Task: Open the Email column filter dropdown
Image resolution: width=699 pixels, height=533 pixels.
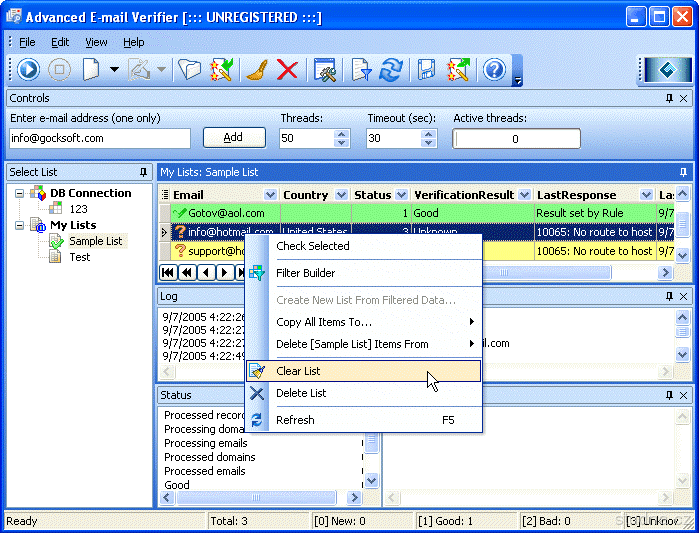Action: 270,195
